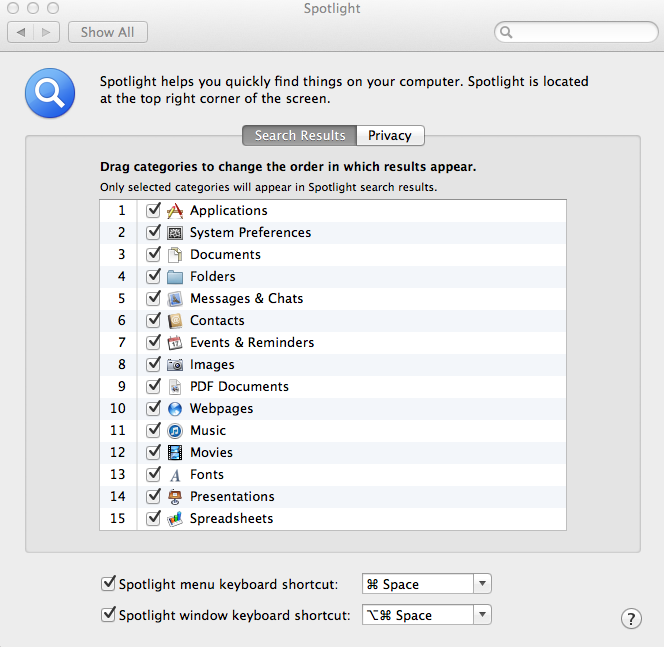Uncheck the Images checkbox
Screen dimensions: 664x647
click(x=153, y=364)
